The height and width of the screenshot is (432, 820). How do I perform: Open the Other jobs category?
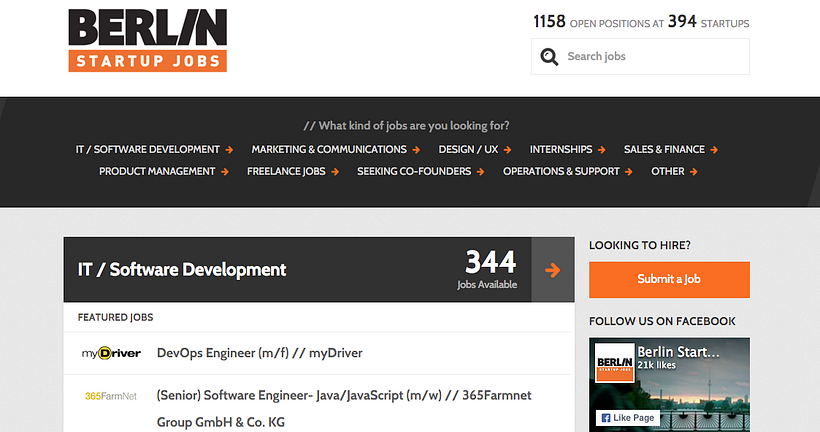pyautogui.click(x=667, y=172)
